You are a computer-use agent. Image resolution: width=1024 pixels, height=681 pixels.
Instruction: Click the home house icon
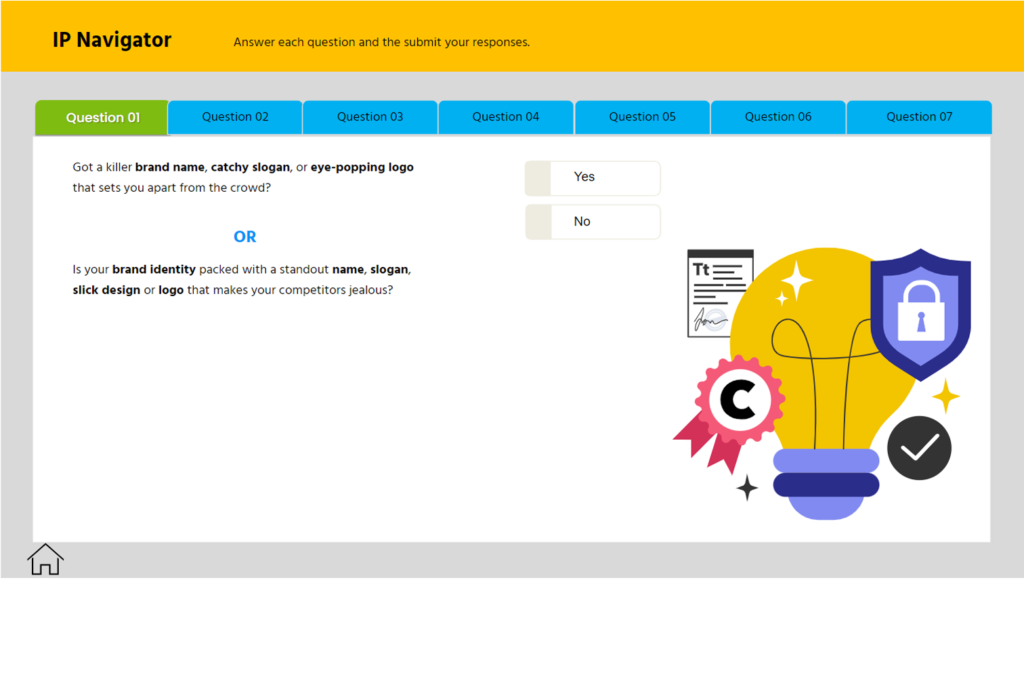[45, 560]
